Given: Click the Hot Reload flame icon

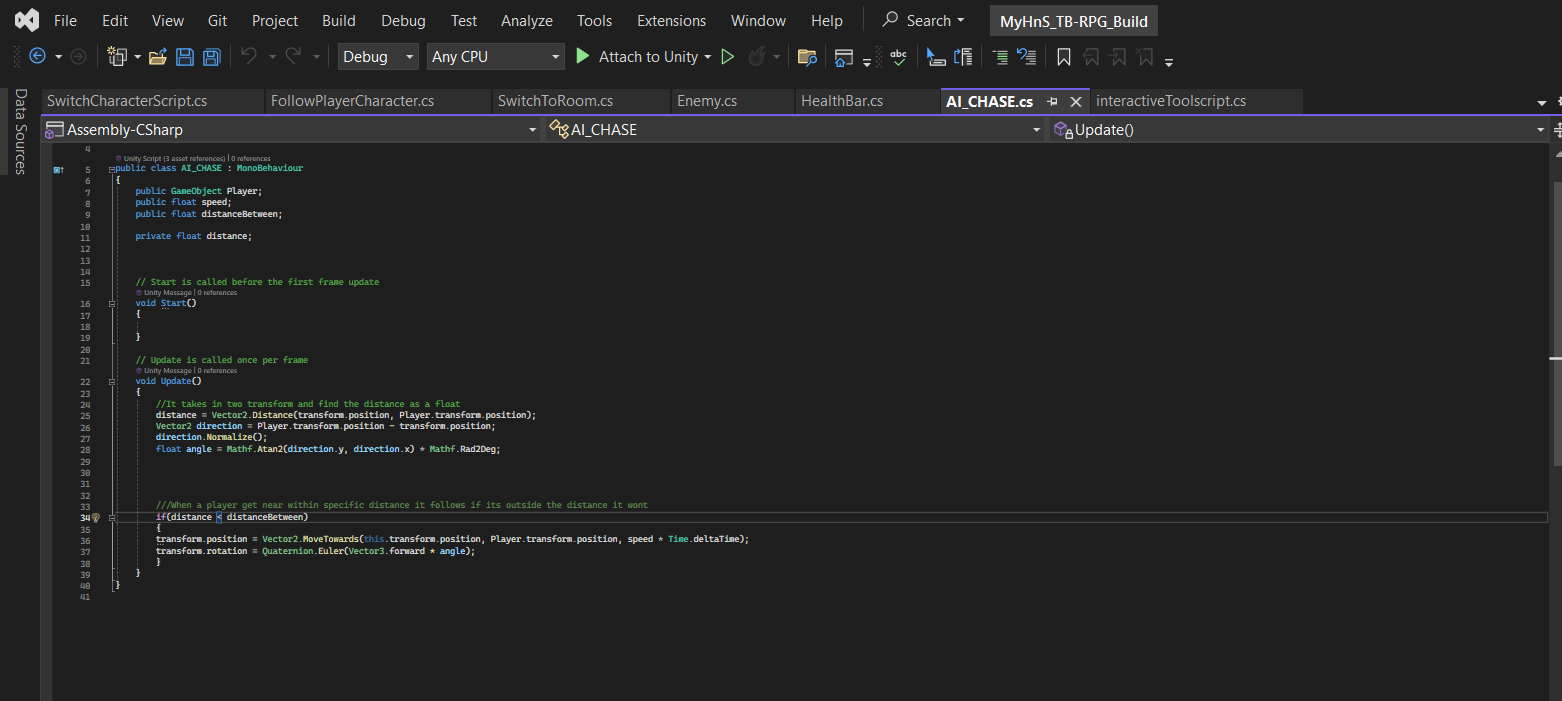Looking at the screenshot, I should coord(756,57).
